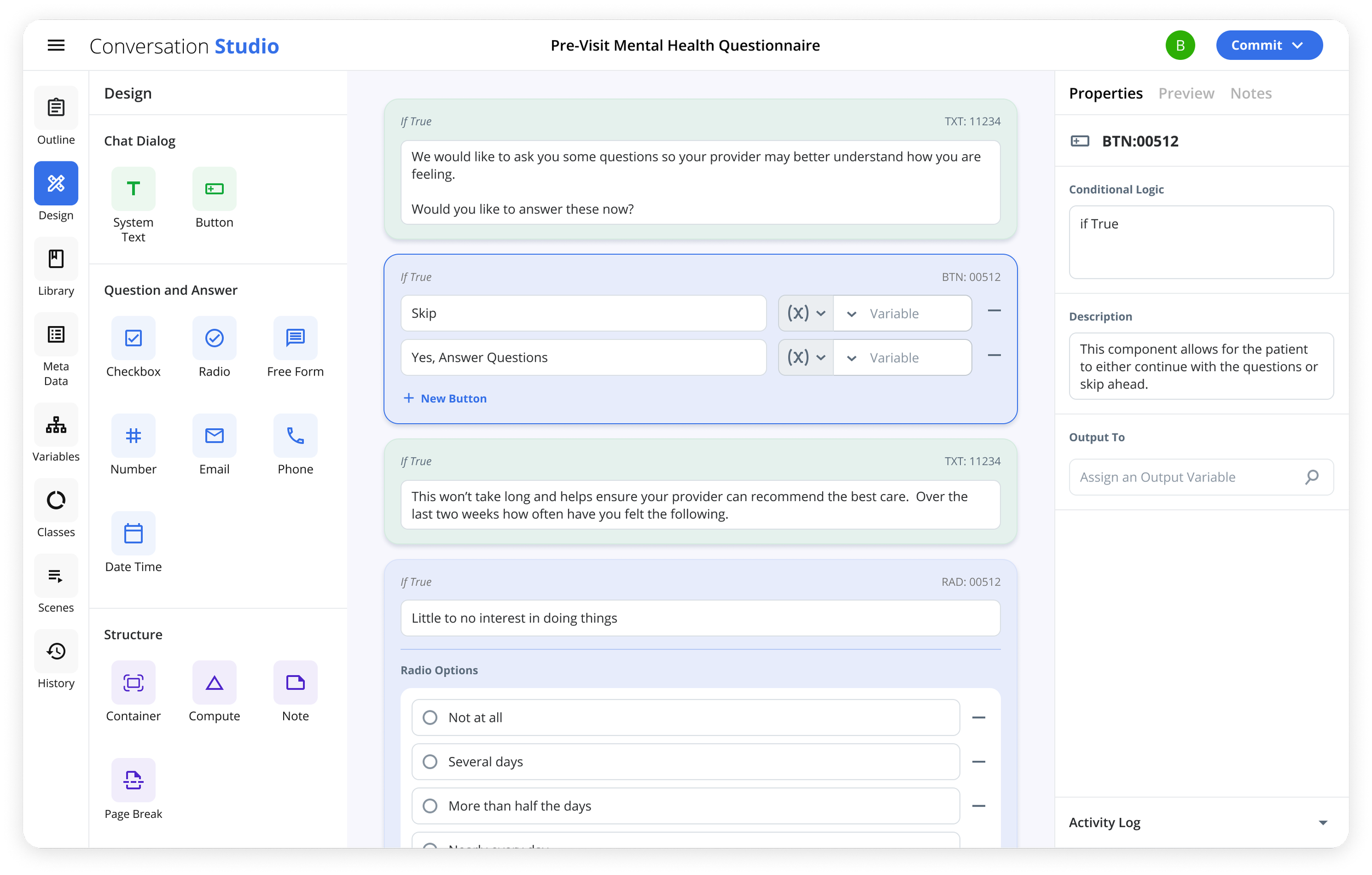
Task: Click the '+ New Button' link
Action: [445, 399]
